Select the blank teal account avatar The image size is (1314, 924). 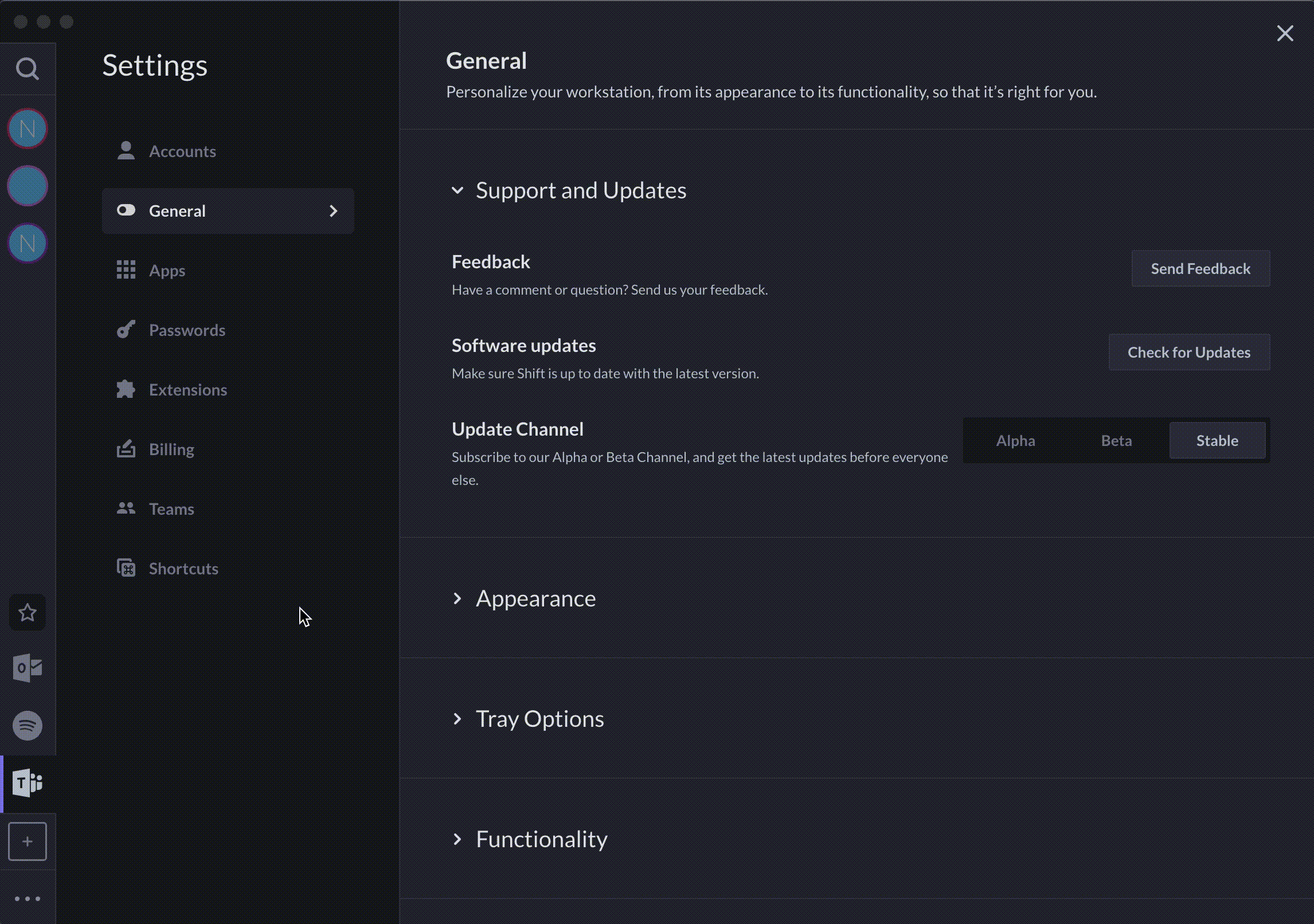(27, 186)
